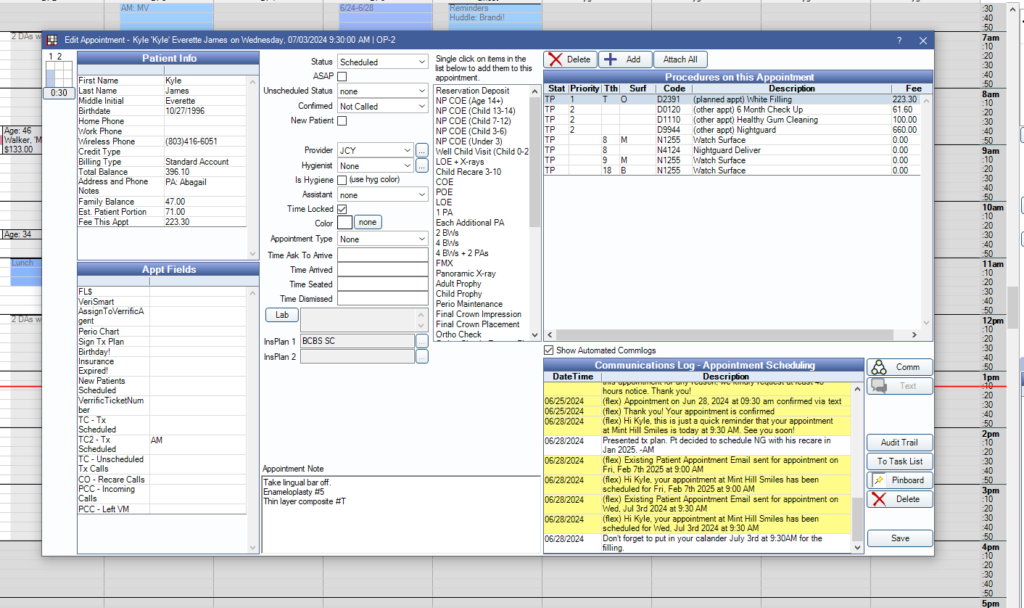This screenshot has height=608, width=1024.
Task: Click the Code column header in procedures
Action: click(x=673, y=88)
